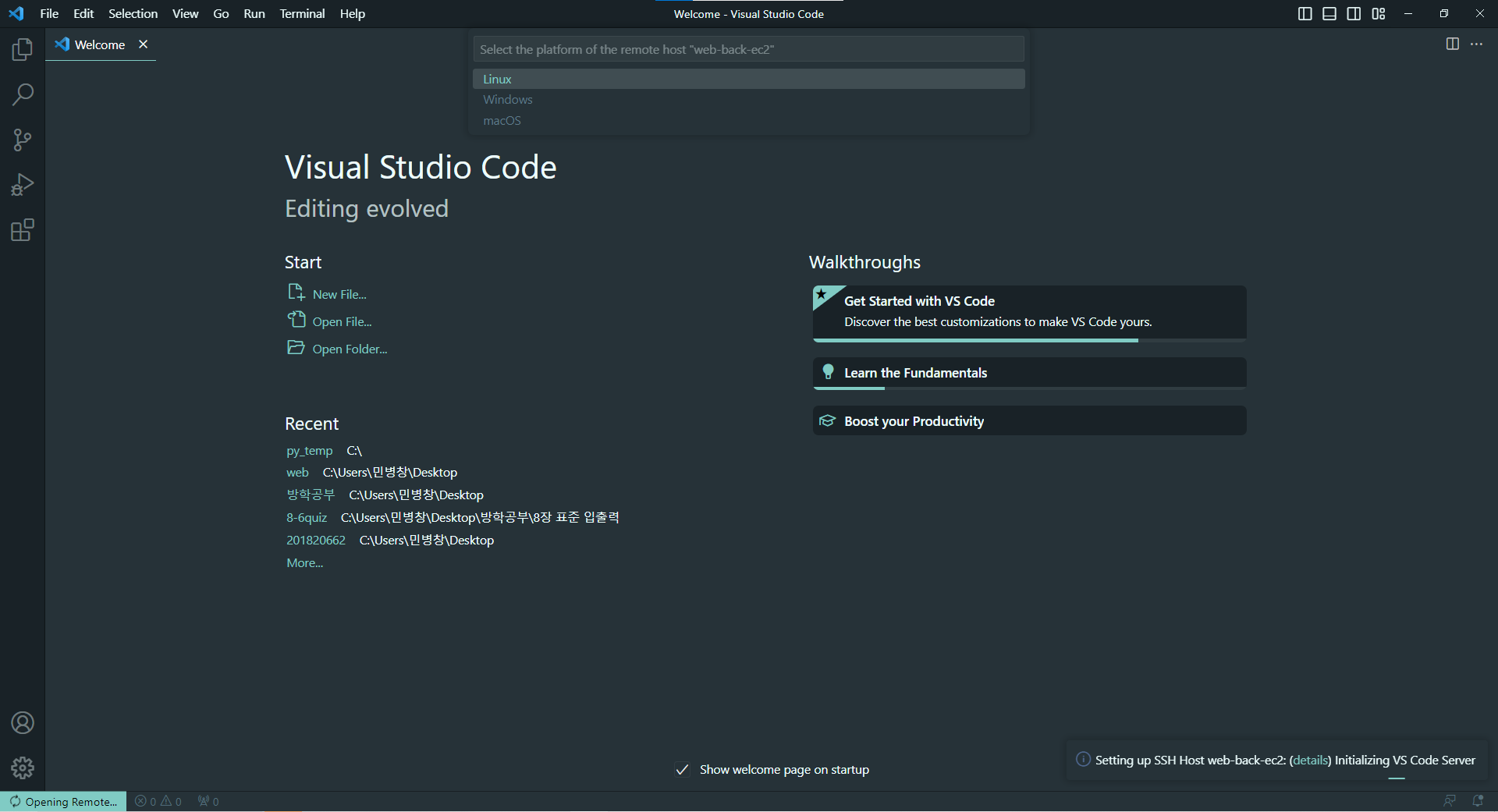Image resolution: width=1498 pixels, height=812 pixels.
Task: Click Open Folder... link
Action: coord(350,349)
